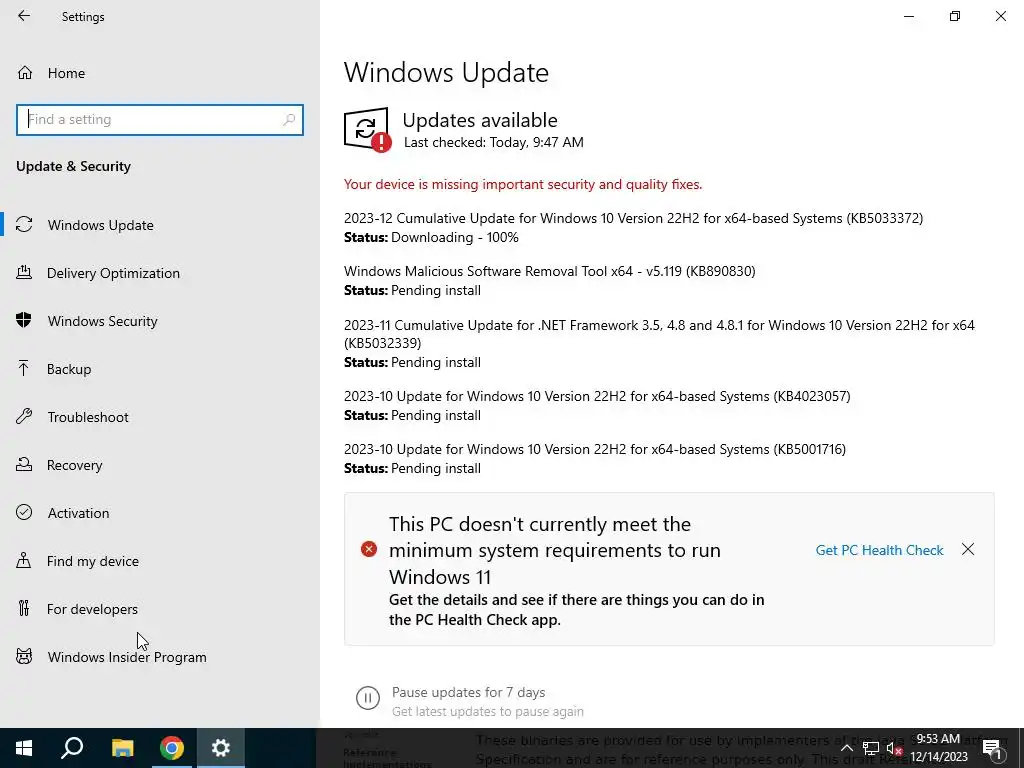Click the KB4023057 update entry

597,396
